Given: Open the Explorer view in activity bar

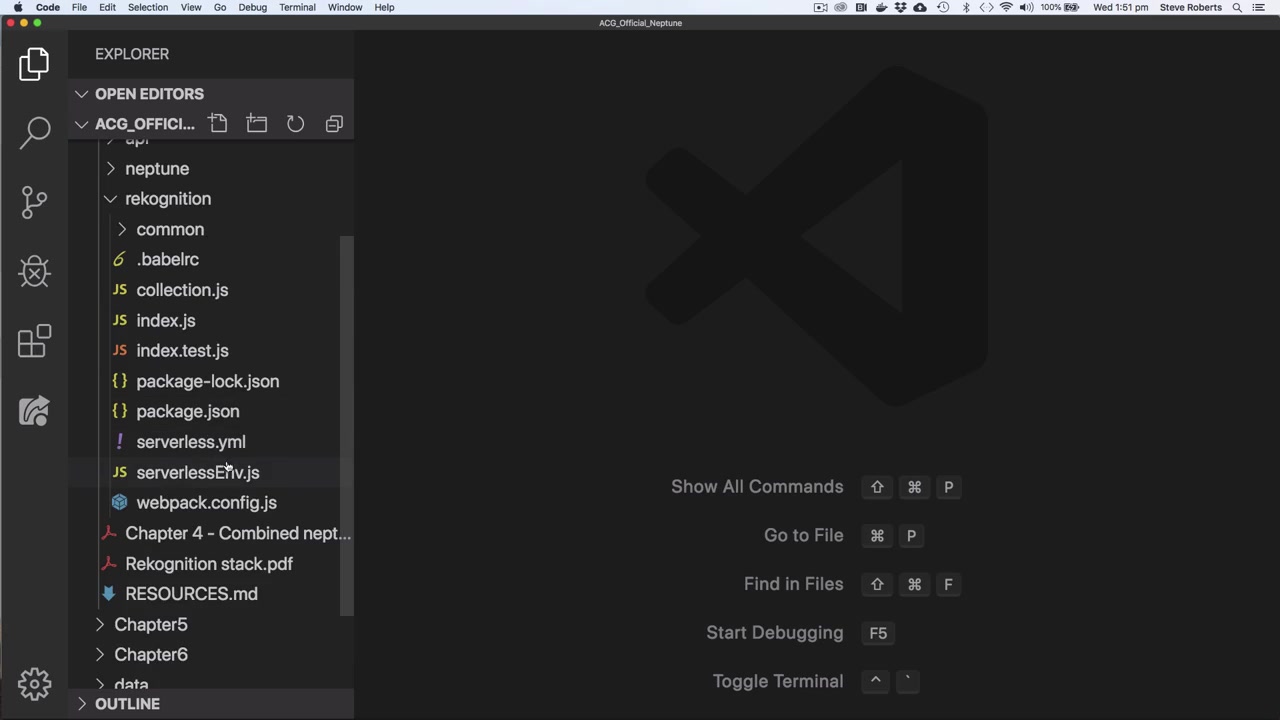Looking at the screenshot, I should [34, 64].
